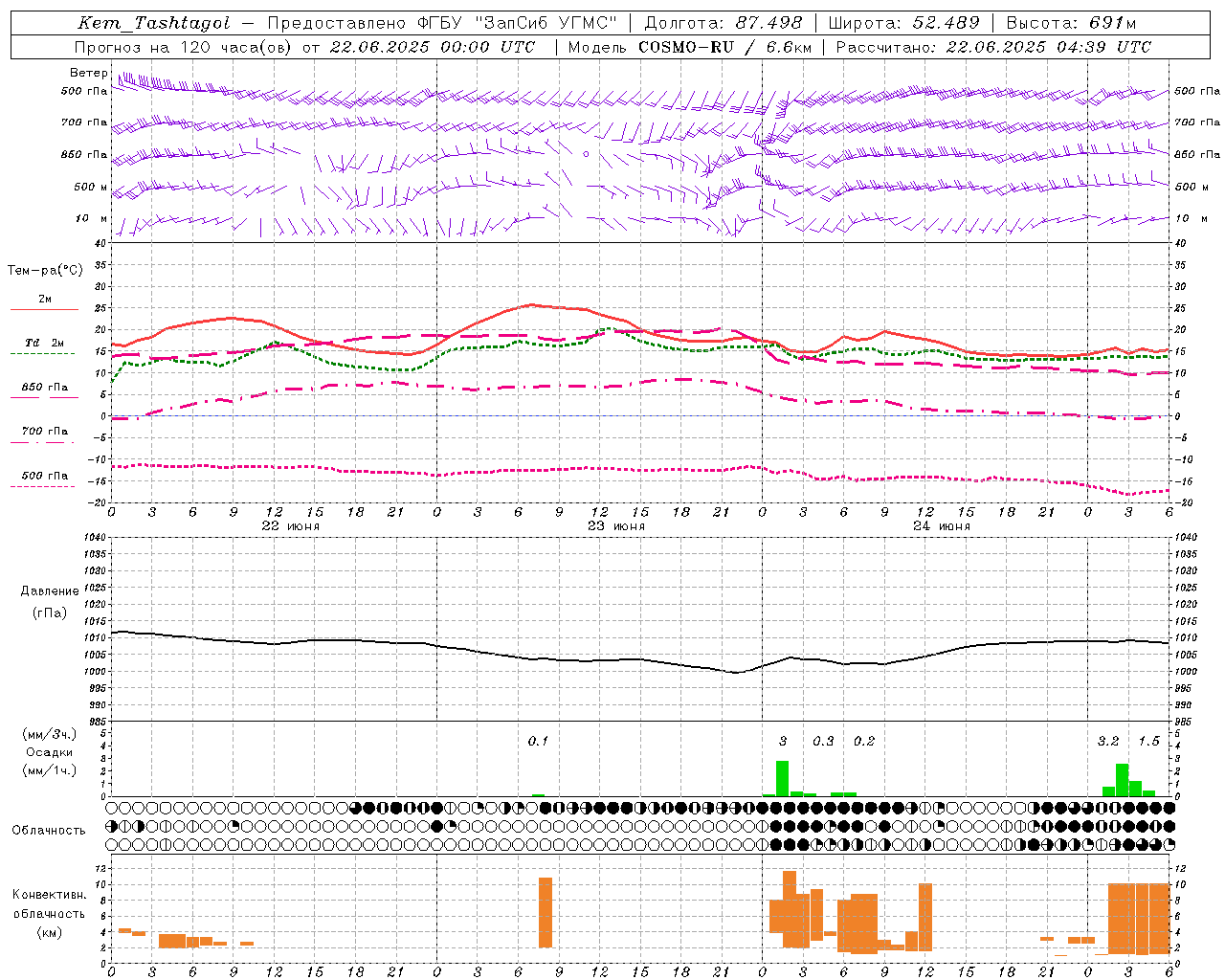The width and height of the screenshot is (1225, 980).
Task: Click the latitude value 52.489
Action: (x=946, y=24)
